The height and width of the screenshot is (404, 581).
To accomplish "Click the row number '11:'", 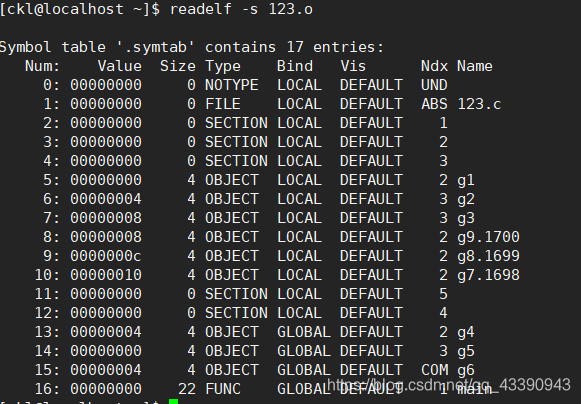I will tap(47, 294).
